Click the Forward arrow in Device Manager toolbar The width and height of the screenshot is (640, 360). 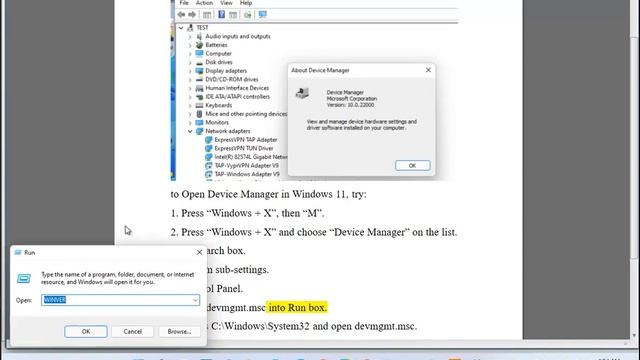click(x=192, y=15)
